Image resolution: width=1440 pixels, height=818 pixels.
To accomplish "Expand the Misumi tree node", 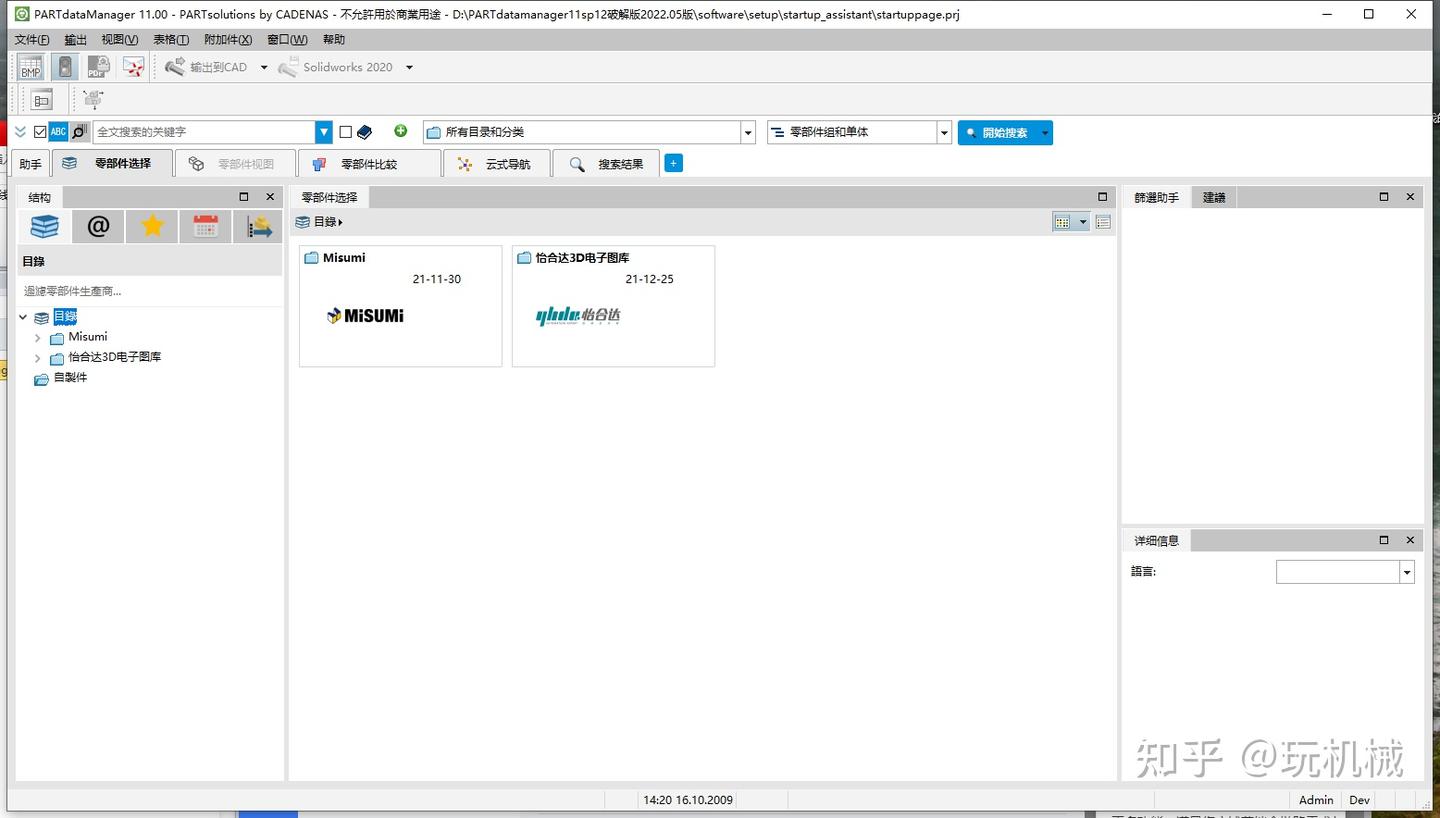I will (38, 338).
